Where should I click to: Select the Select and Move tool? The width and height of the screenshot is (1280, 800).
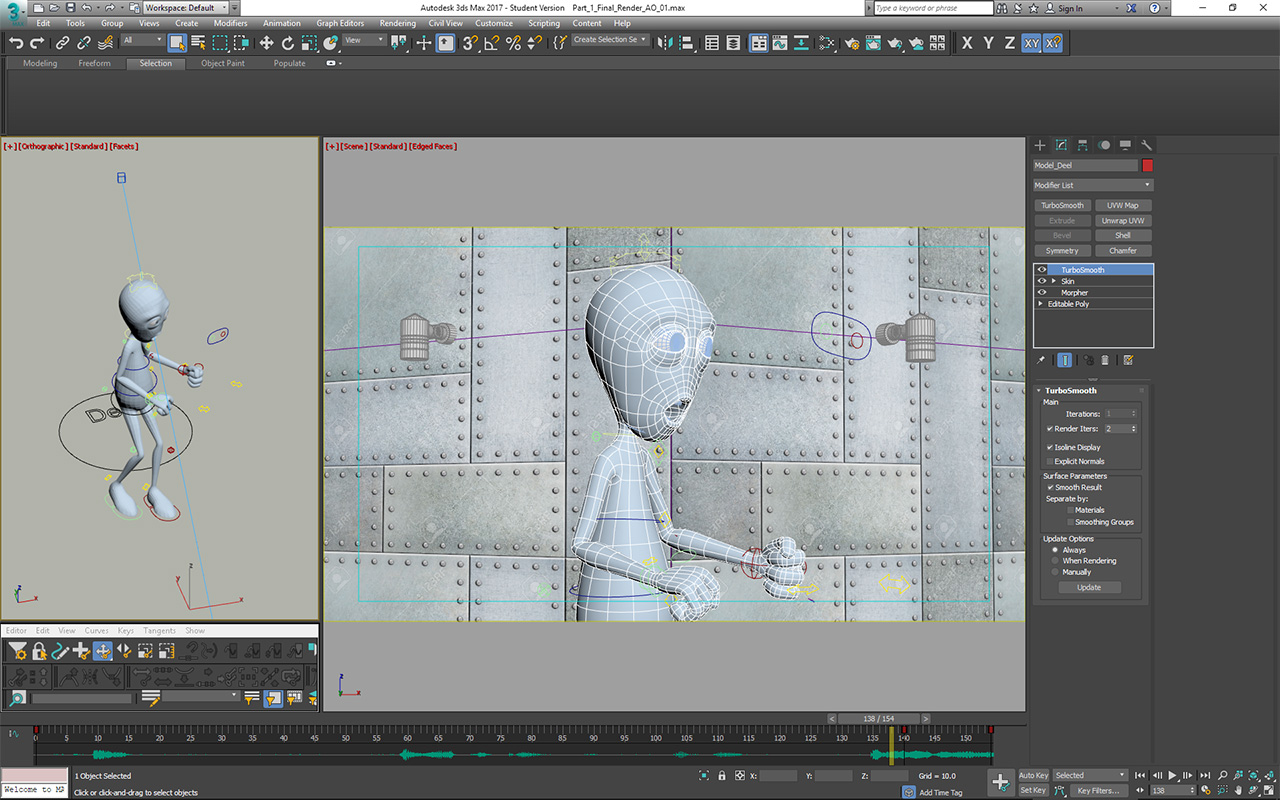[x=265, y=42]
